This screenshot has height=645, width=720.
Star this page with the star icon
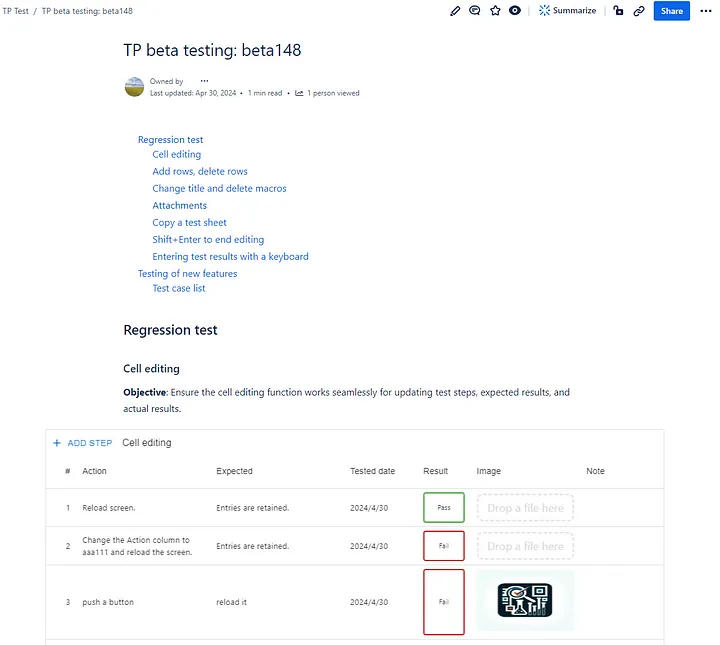[x=495, y=11]
